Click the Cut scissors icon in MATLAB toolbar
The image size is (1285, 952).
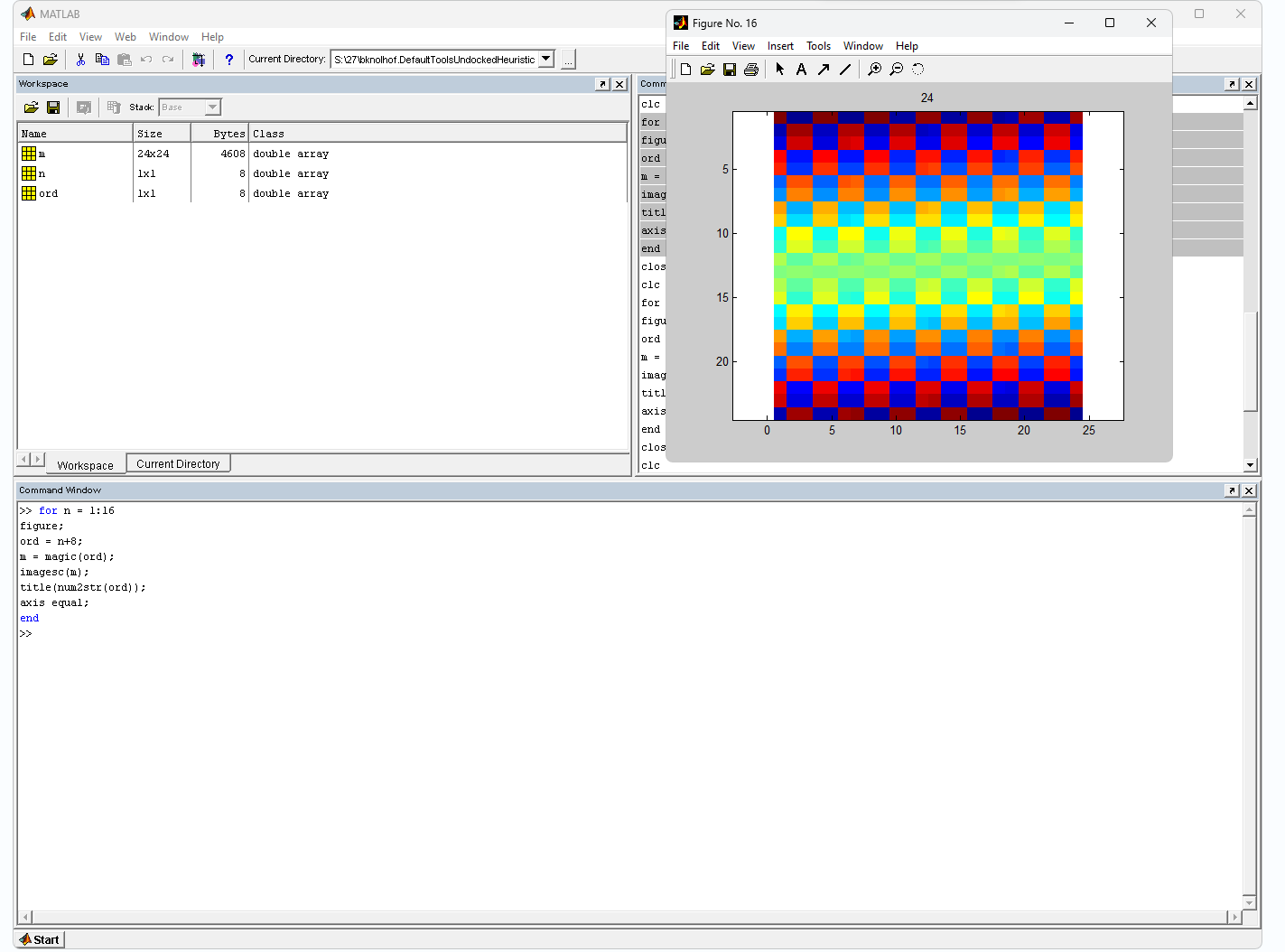click(80, 60)
